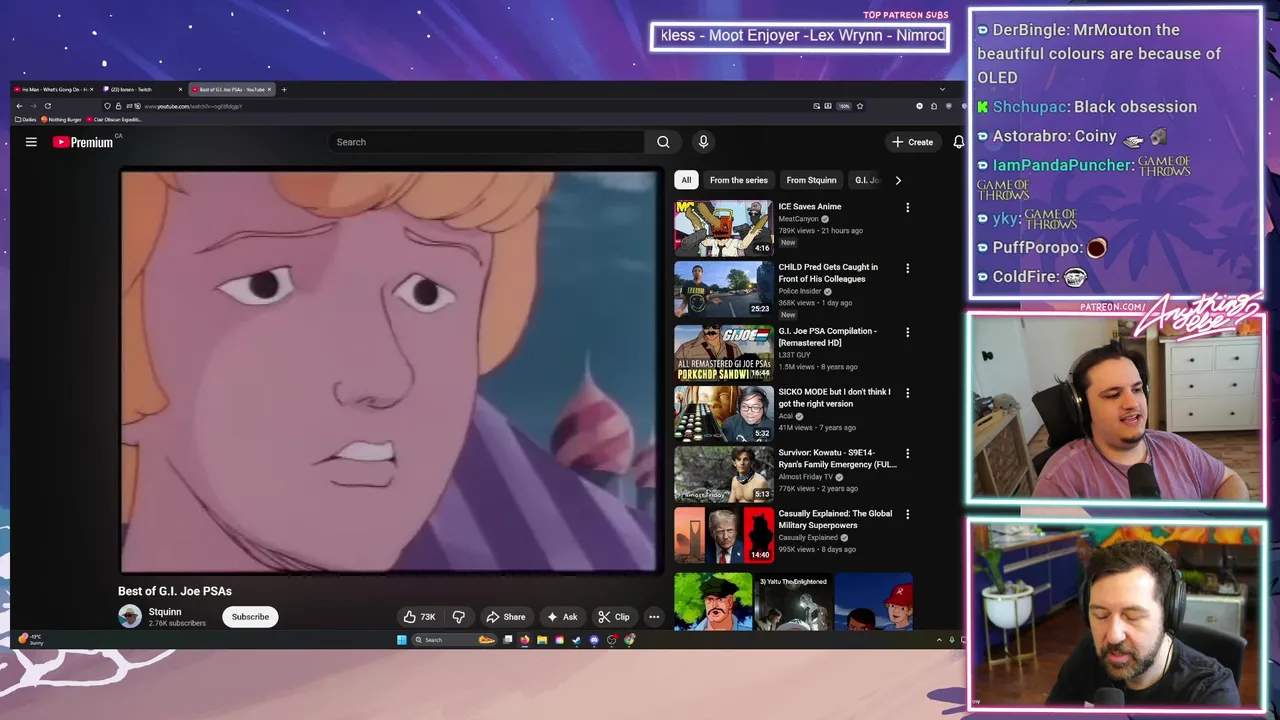Viewport: 1280px width, 720px height.
Task: Close the Best of G.I. Joe PSAs tab
Action: point(269,89)
